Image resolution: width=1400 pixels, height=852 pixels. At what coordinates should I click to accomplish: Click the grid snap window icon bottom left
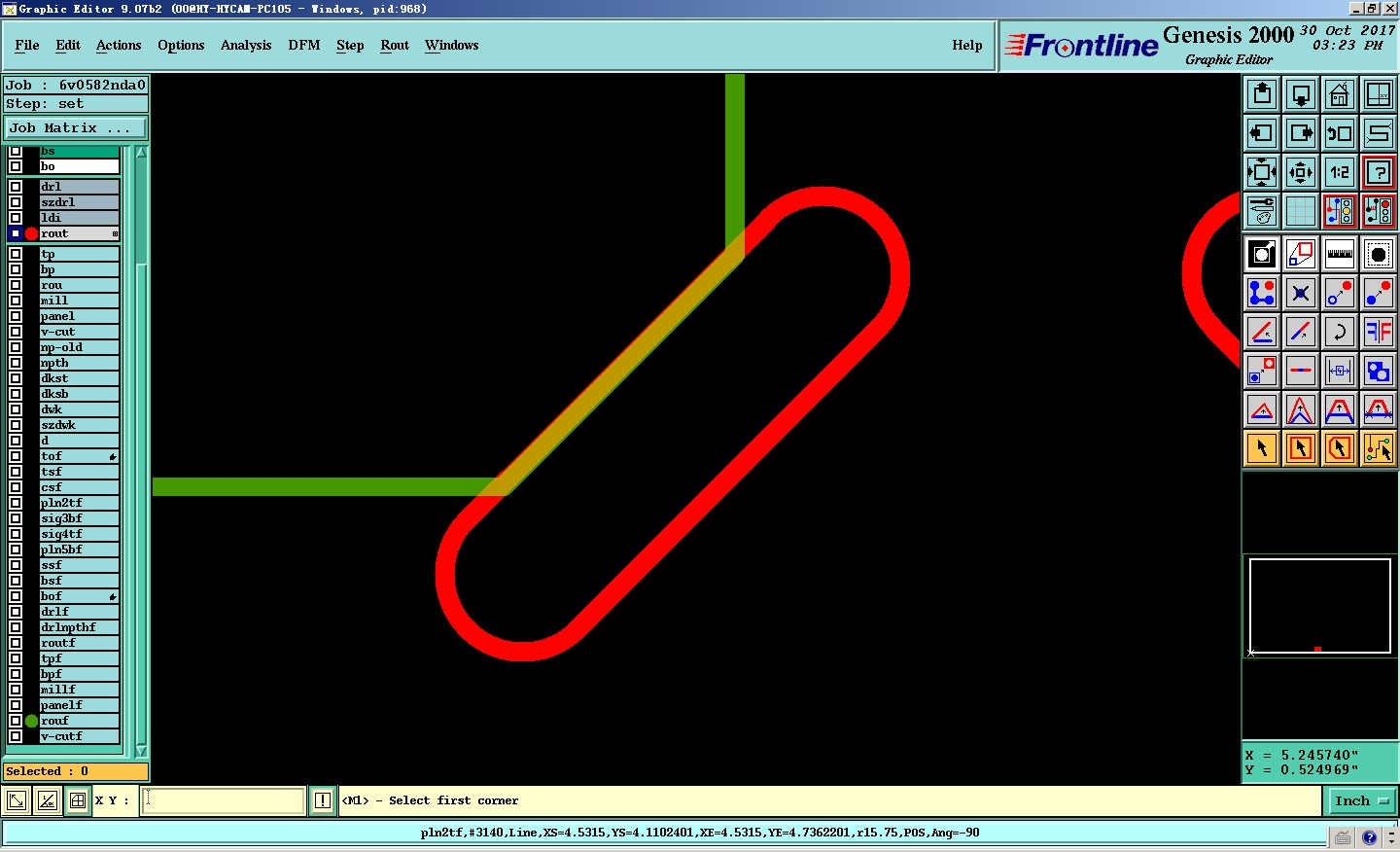click(x=78, y=801)
